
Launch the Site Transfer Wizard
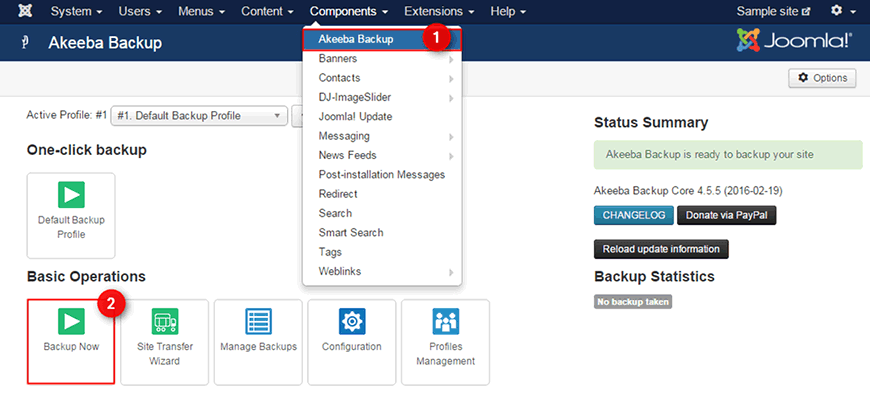[165, 342]
